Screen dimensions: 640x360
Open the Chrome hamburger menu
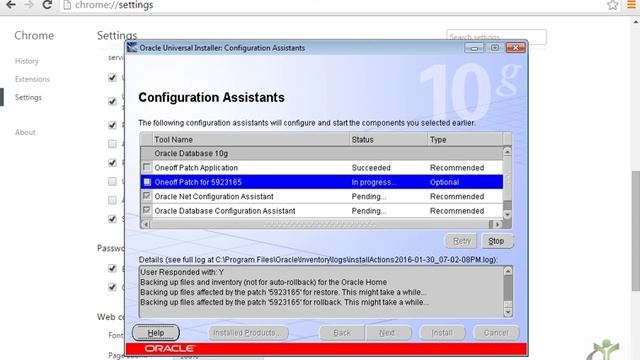(x=631, y=5)
